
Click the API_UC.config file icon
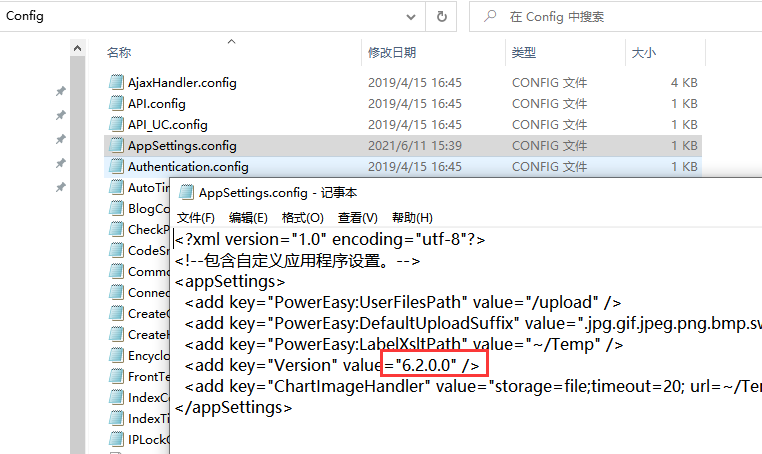[x=116, y=124]
